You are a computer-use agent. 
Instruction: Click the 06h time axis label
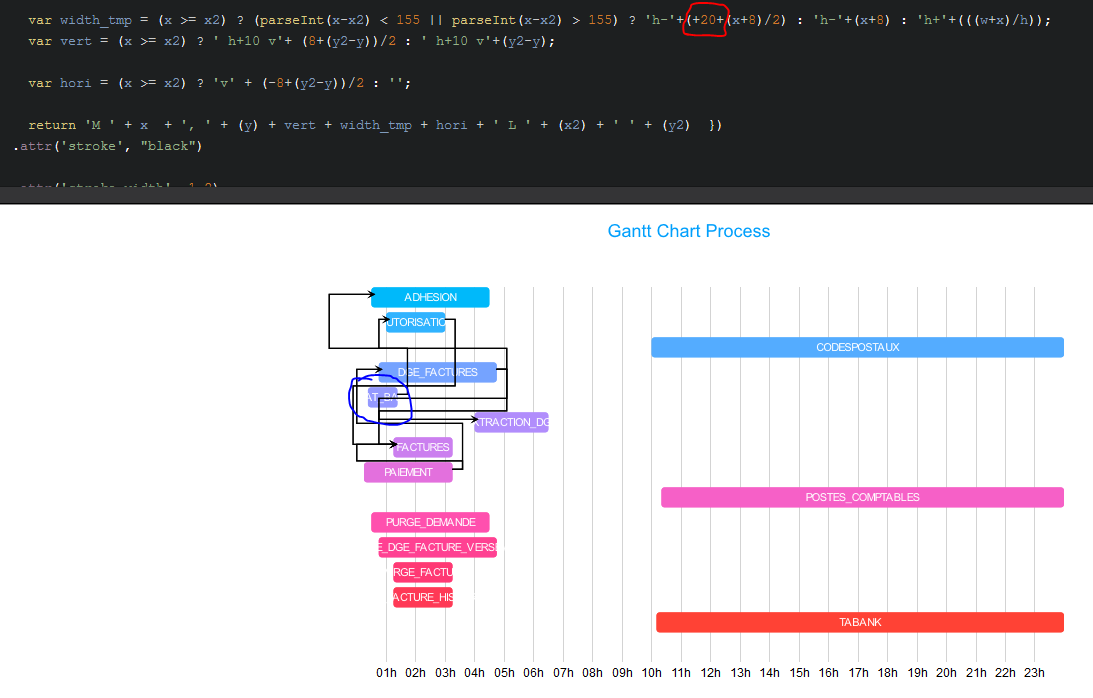[x=534, y=673]
